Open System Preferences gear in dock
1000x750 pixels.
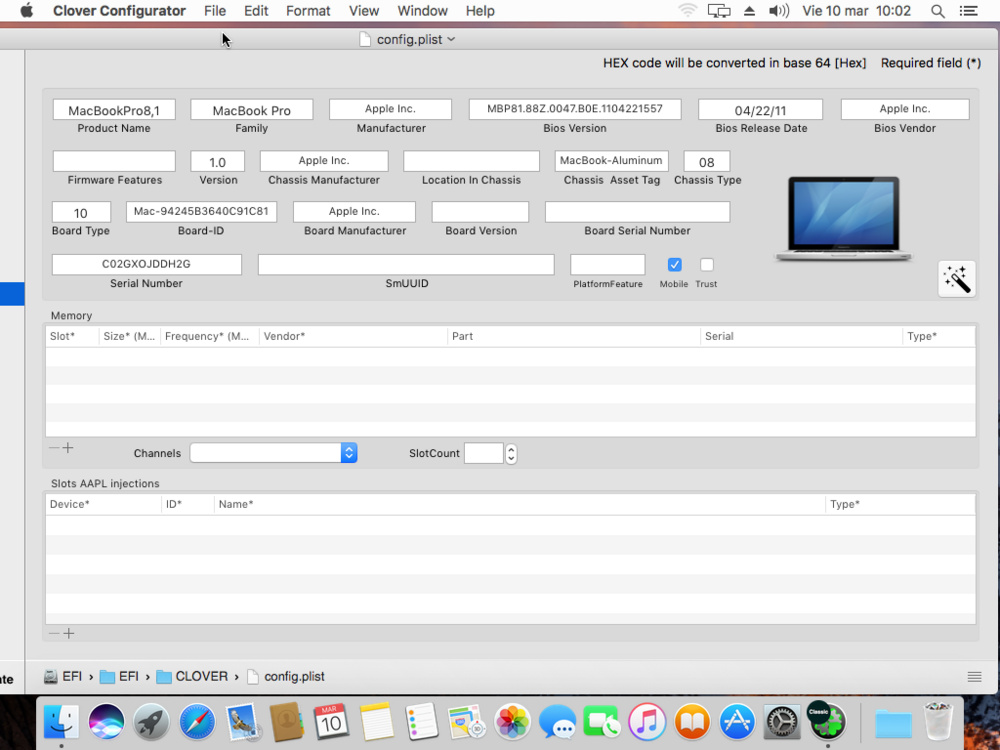(x=782, y=722)
